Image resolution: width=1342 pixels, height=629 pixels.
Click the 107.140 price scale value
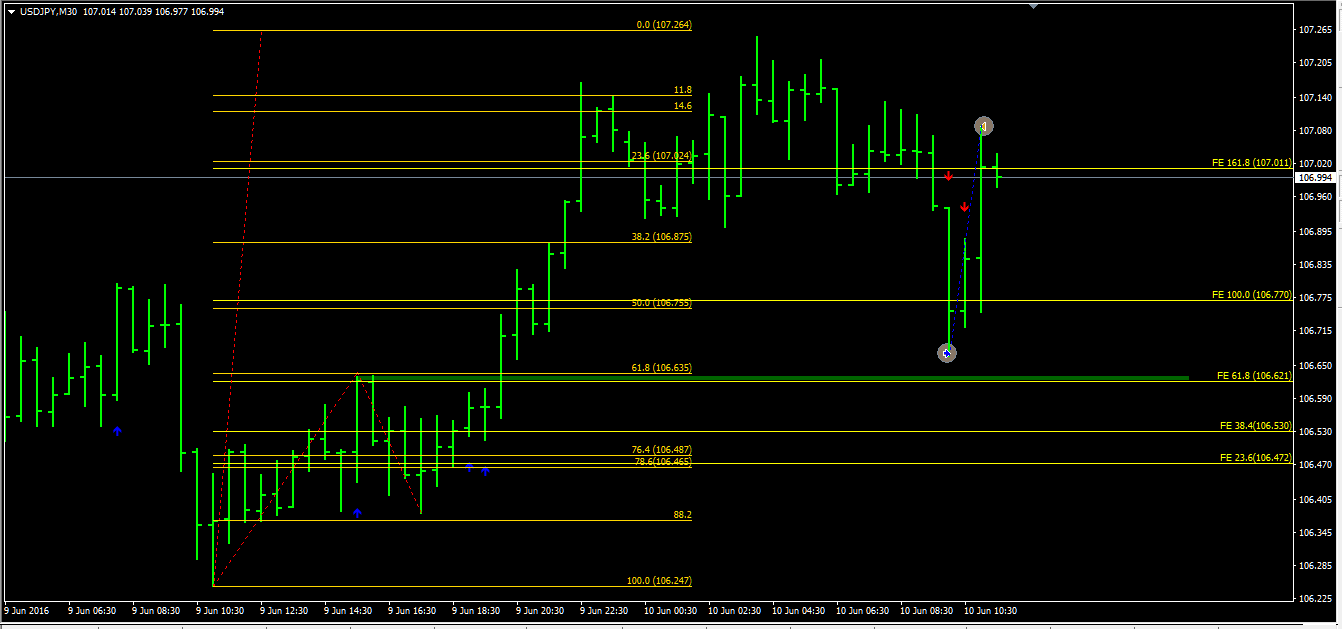tap(1315, 97)
